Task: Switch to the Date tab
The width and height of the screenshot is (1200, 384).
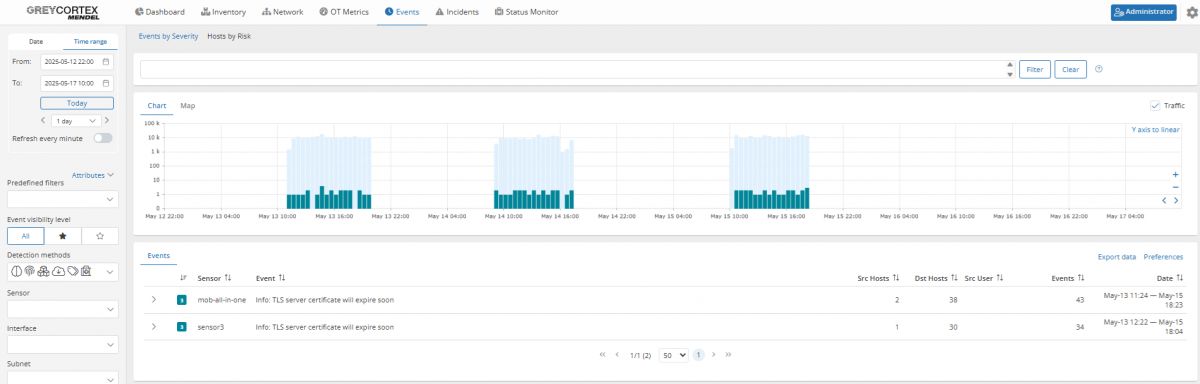Action: pyautogui.click(x=35, y=42)
